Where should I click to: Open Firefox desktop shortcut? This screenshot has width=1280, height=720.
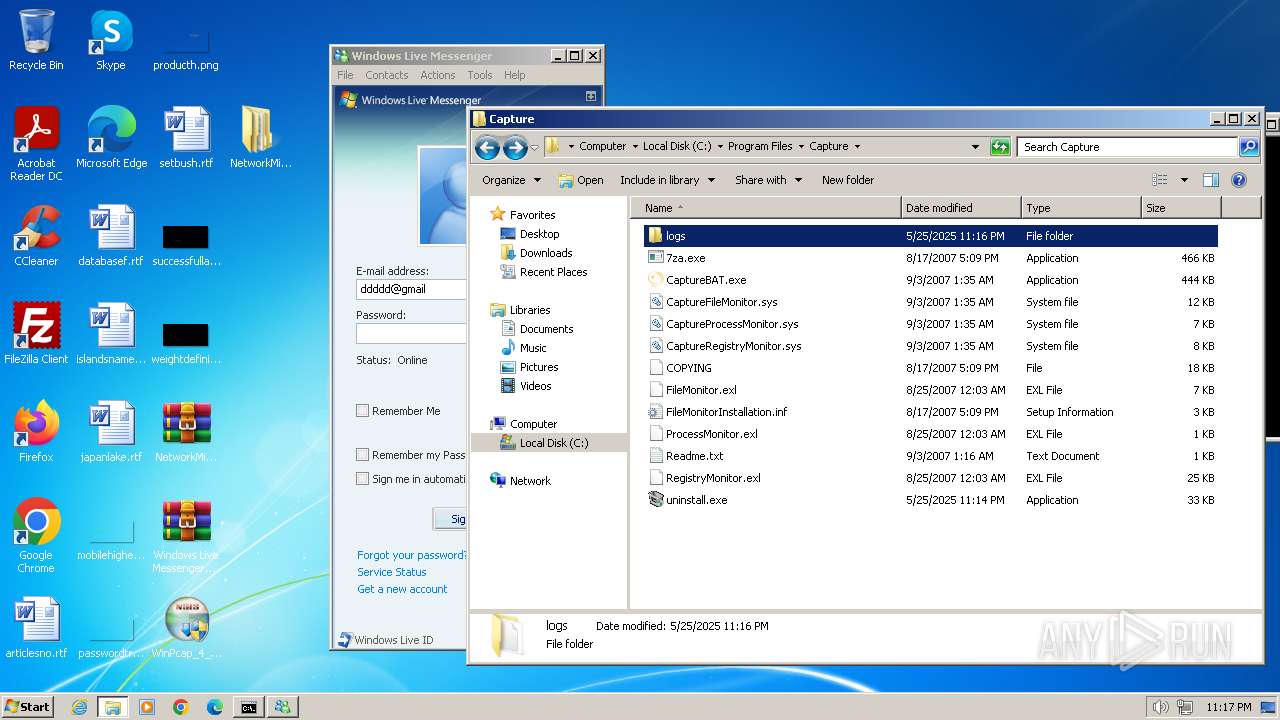click(x=36, y=432)
